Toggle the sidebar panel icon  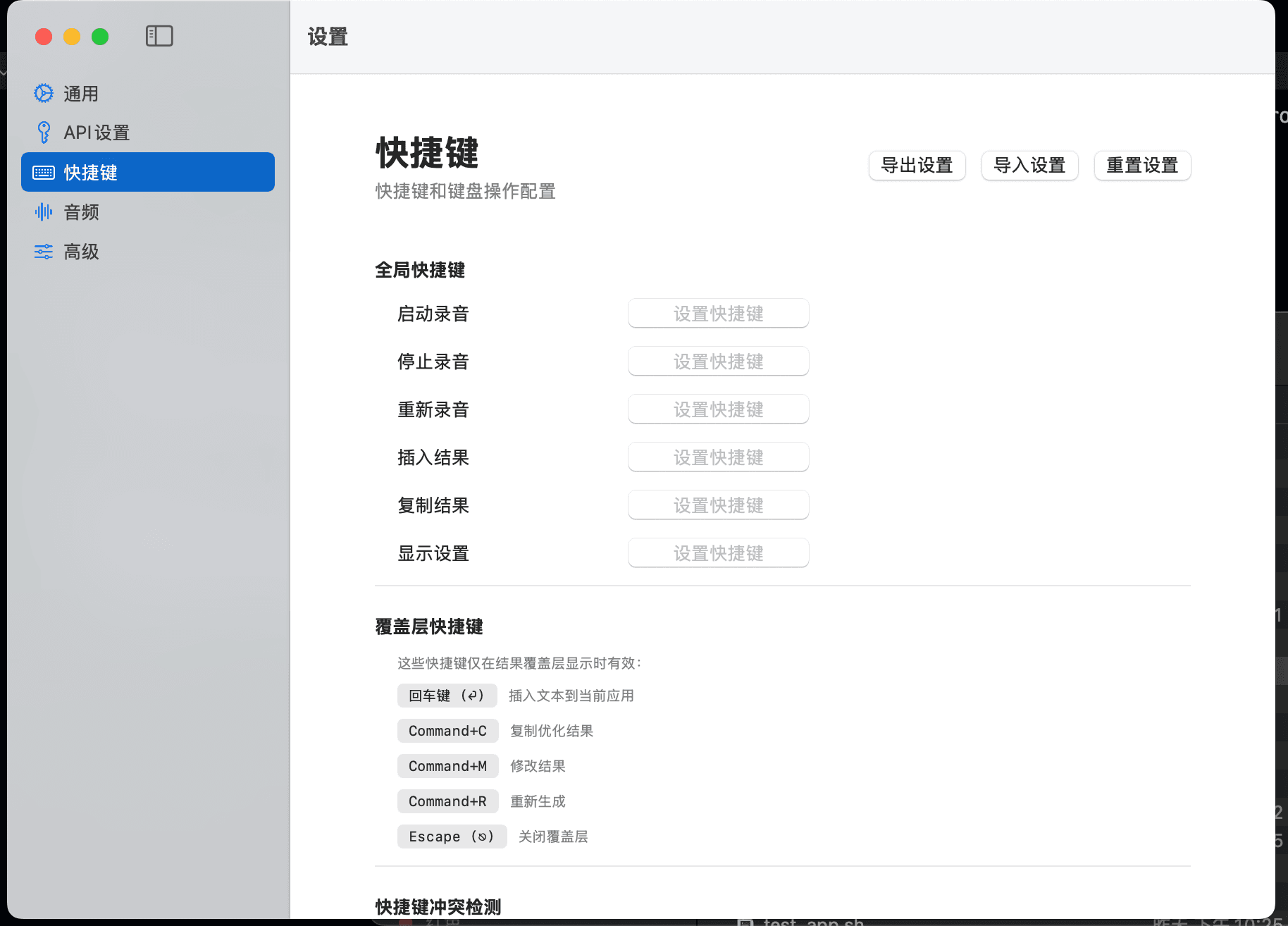(x=159, y=36)
